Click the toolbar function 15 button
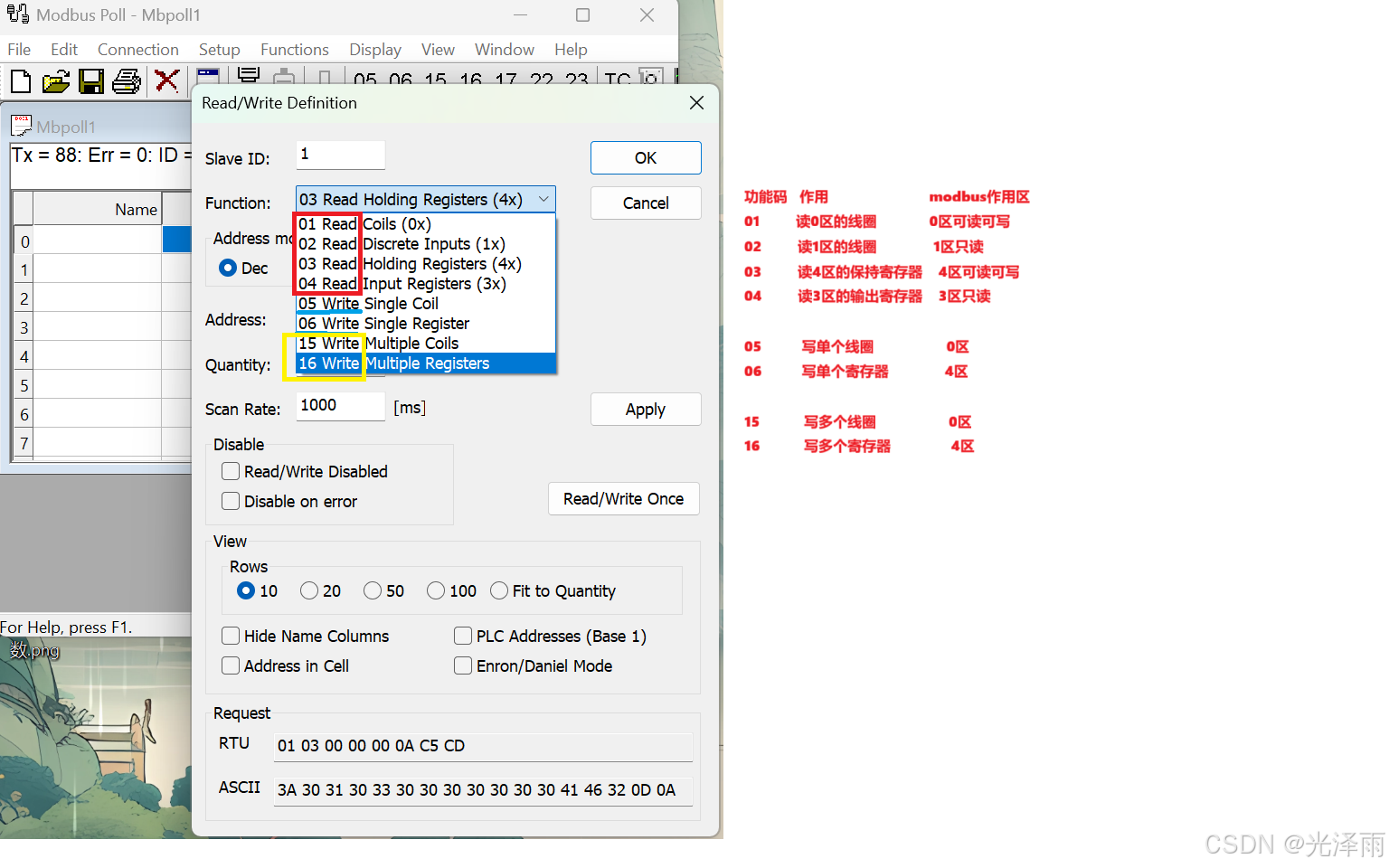Viewport: 1389px width, 868px height. pyautogui.click(x=436, y=80)
